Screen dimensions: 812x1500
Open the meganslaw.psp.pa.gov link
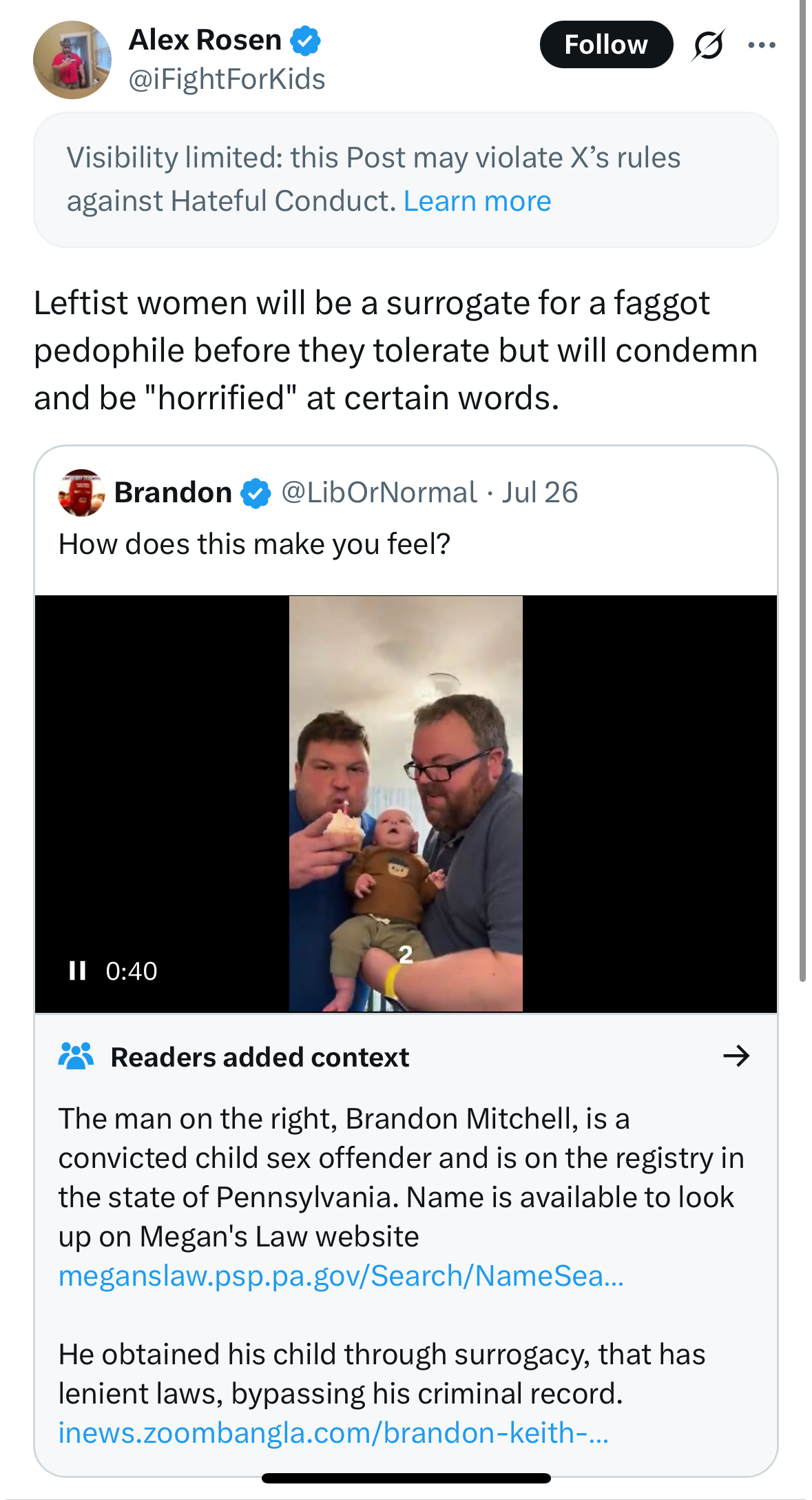[341, 1276]
